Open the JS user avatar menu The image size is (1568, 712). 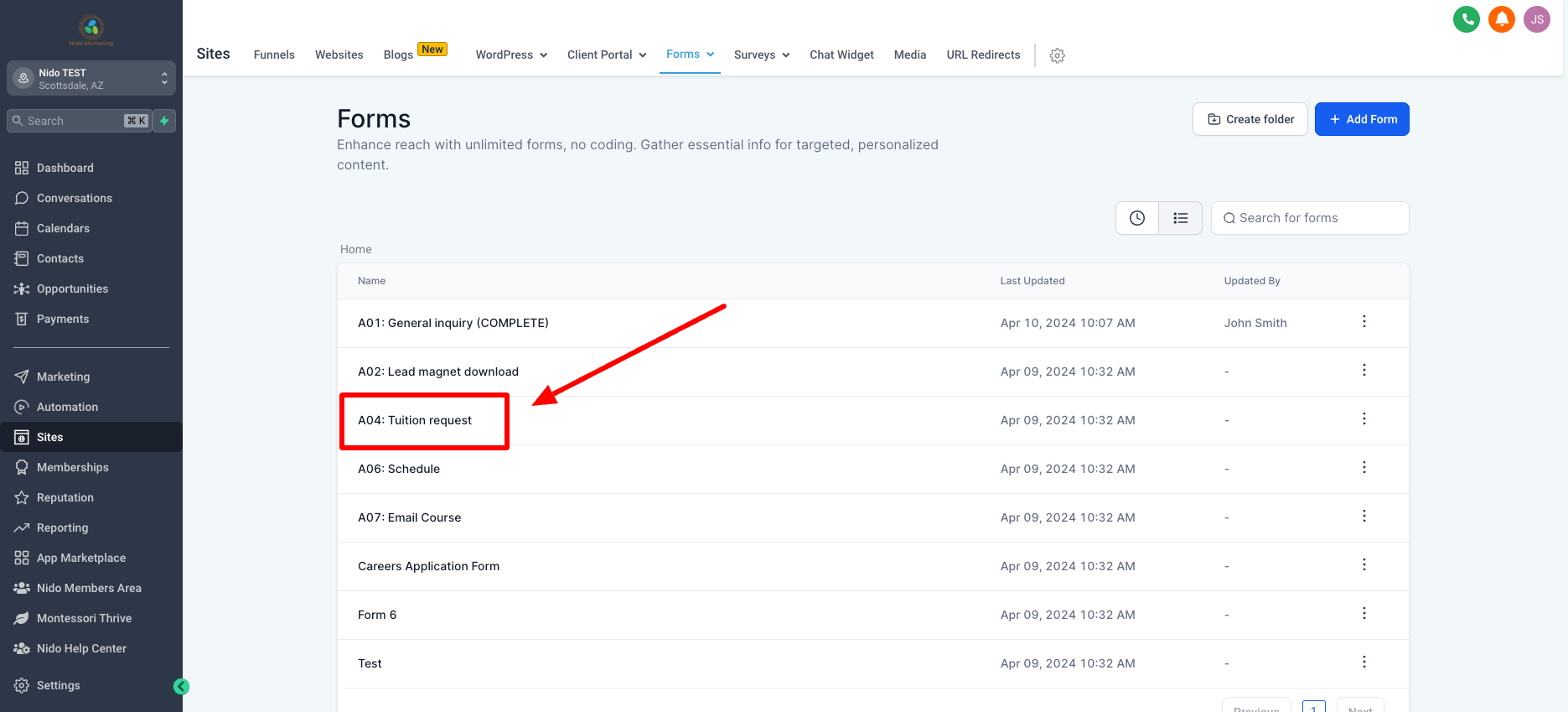click(1536, 19)
